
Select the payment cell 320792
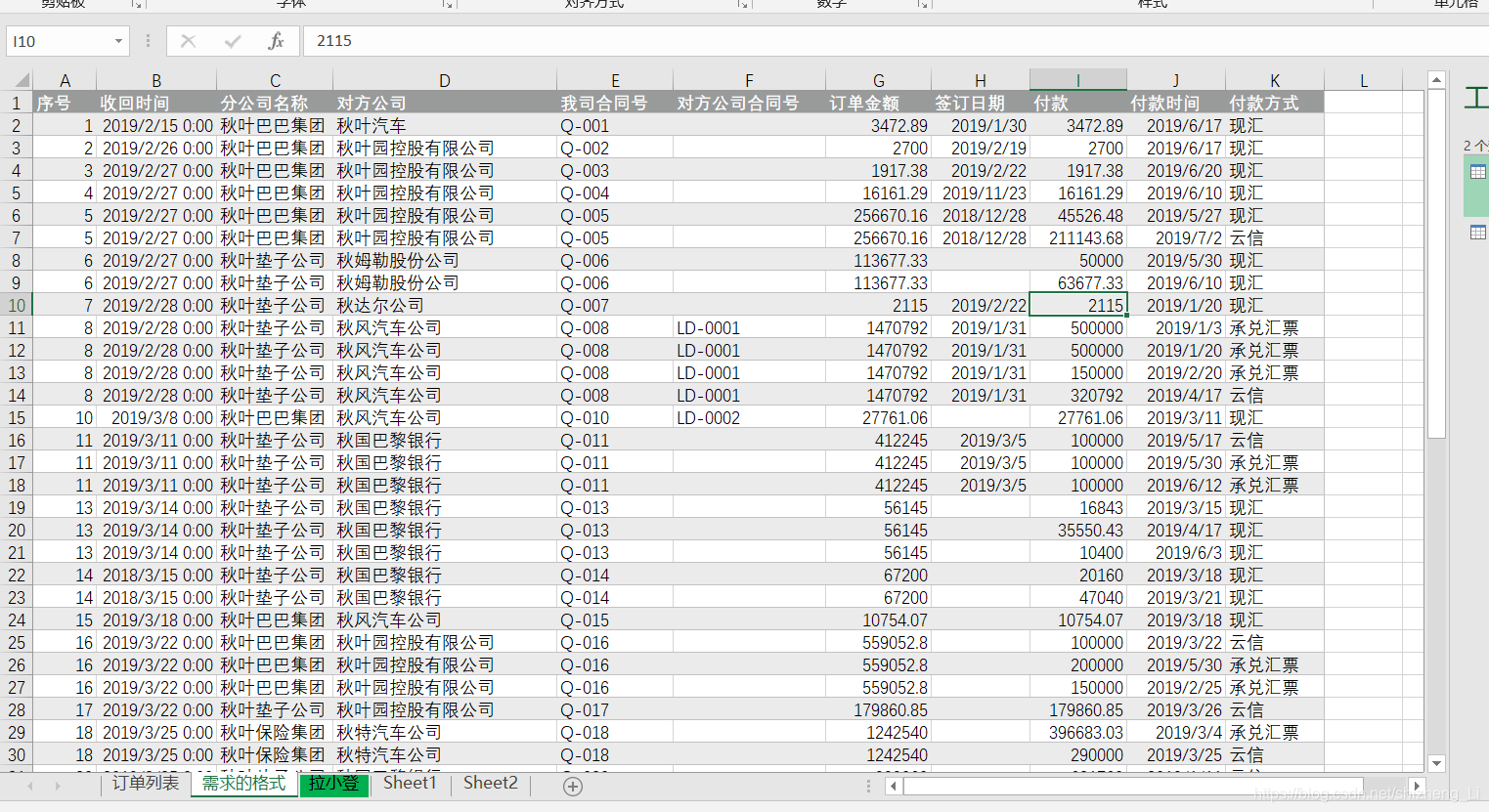click(x=1078, y=395)
